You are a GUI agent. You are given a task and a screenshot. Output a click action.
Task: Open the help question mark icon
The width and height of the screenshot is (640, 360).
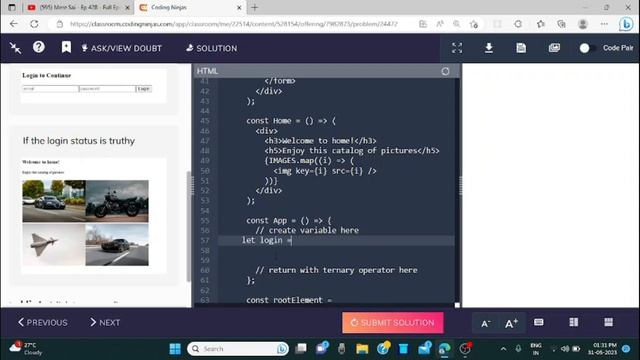point(39,47)
